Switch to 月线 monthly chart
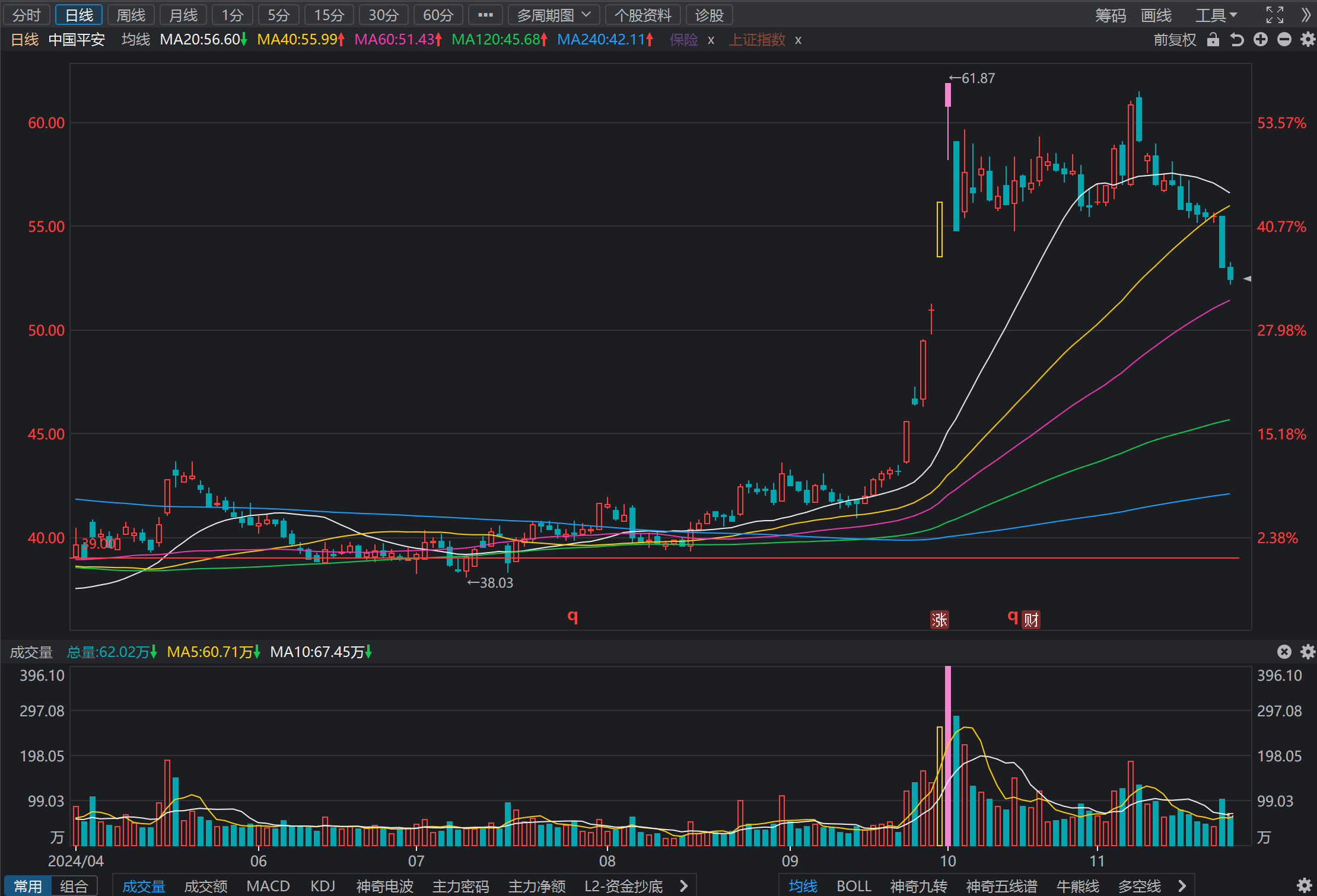 pos(183,15)
